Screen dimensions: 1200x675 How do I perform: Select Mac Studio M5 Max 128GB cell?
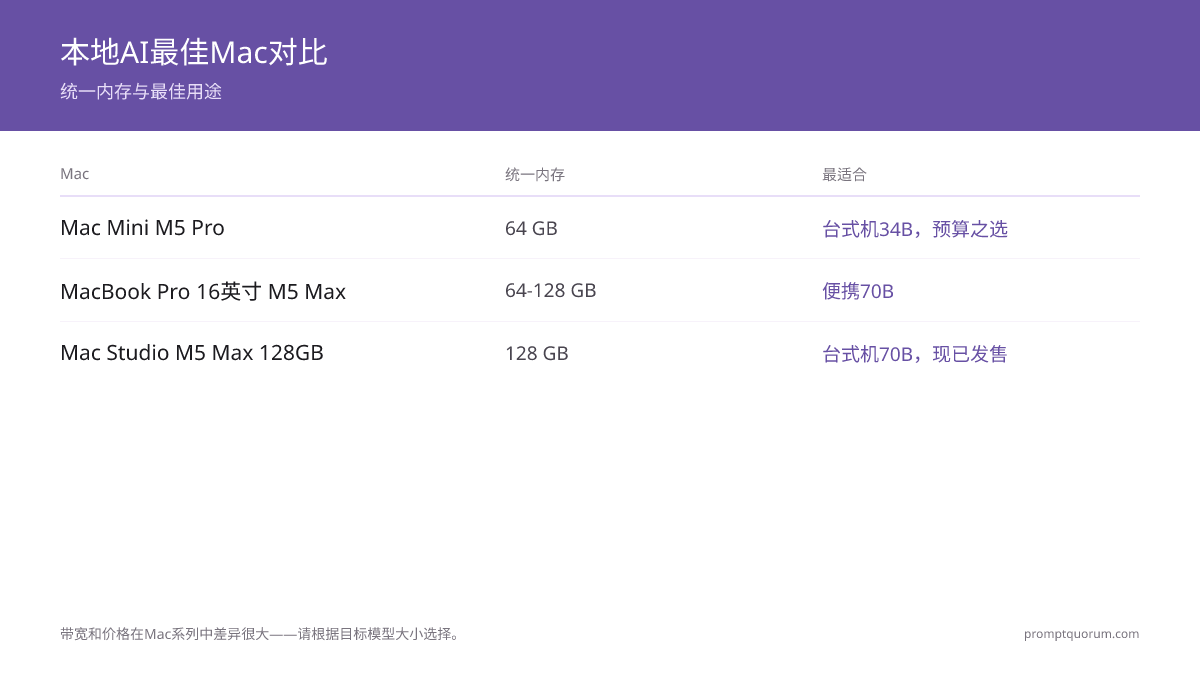pyautogui.click(x=192, y=353)
